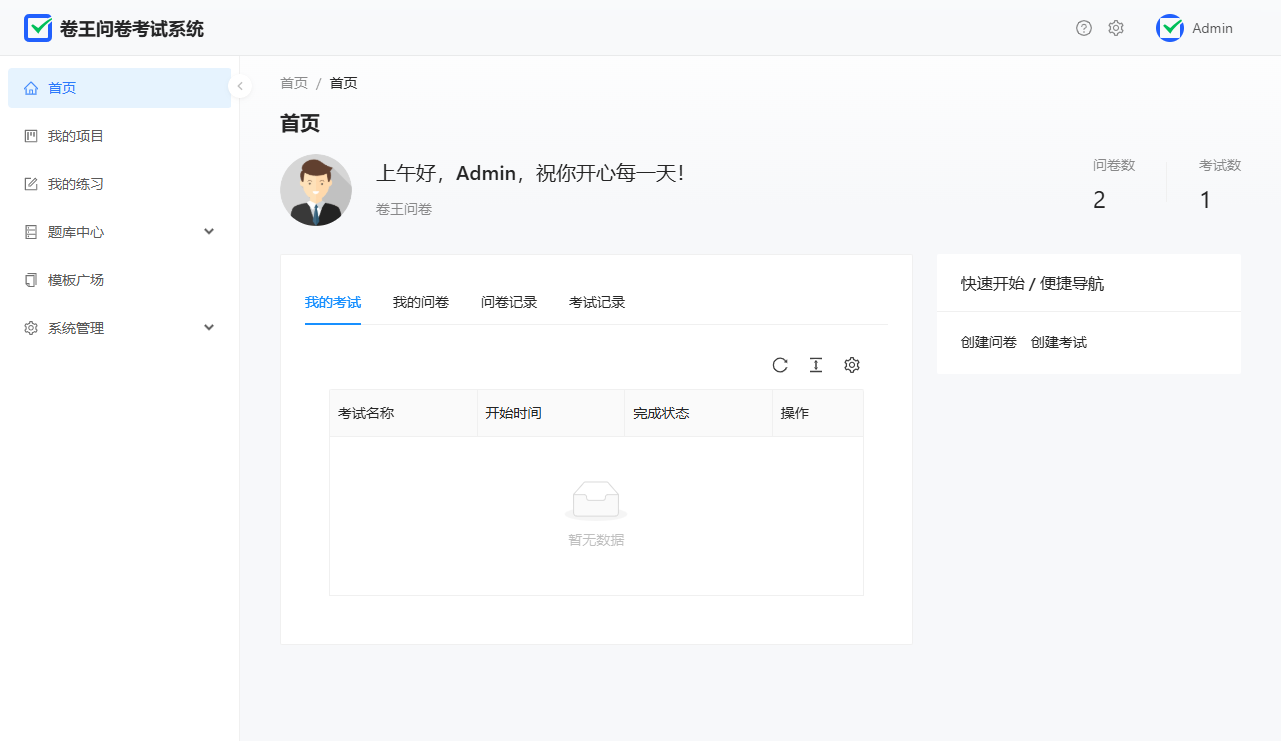Open Admin user dropdown menu
1281x741 pixels.
click(1195, 28)
